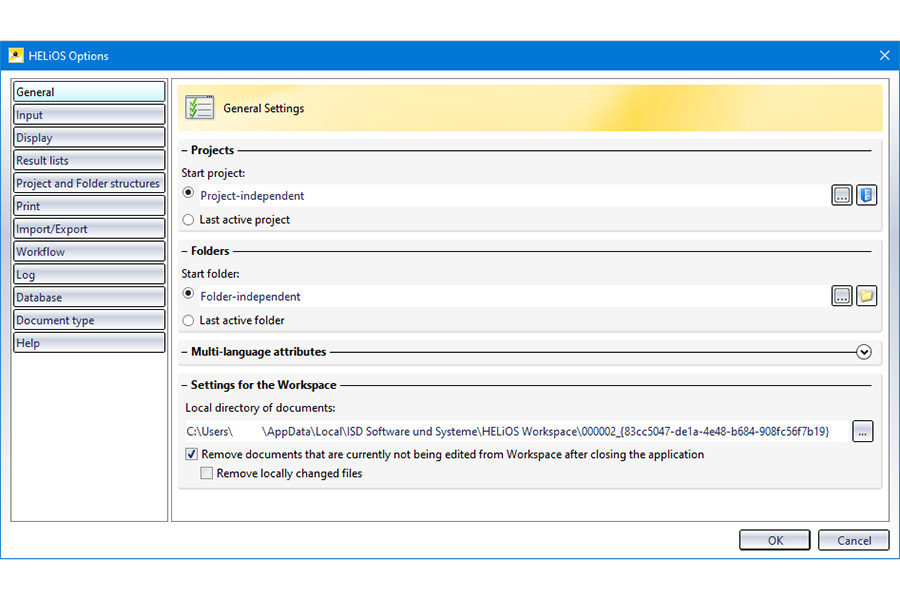This screenshot has height=600, width=900.
Task: Enable Remove locally changed files checkbox
Action: click(x=207, y=473)
